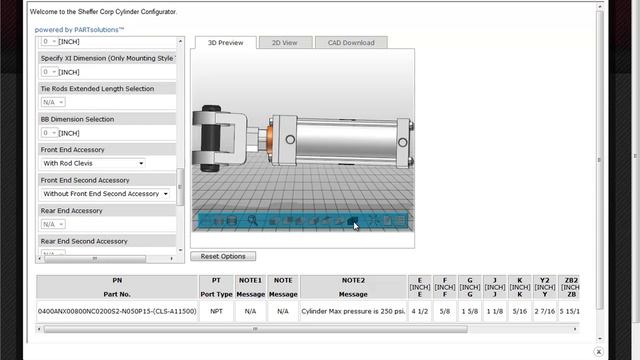This screenshot has height=360, width=640.
Task: Click the rightmost icon in the 3D preview toolbar
Action: [x=401, y=221]
